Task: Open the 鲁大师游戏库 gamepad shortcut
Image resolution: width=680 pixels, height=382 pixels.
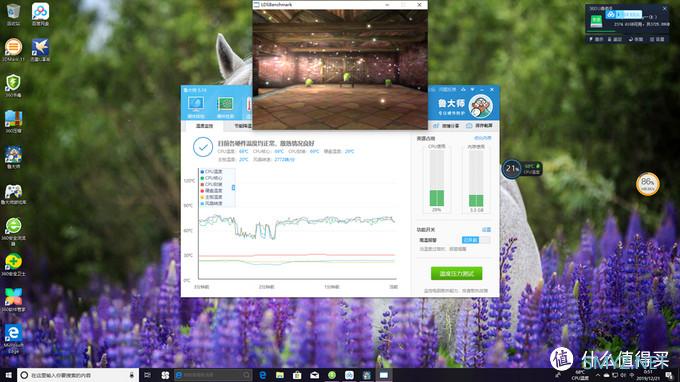Action: pos(13,194)
